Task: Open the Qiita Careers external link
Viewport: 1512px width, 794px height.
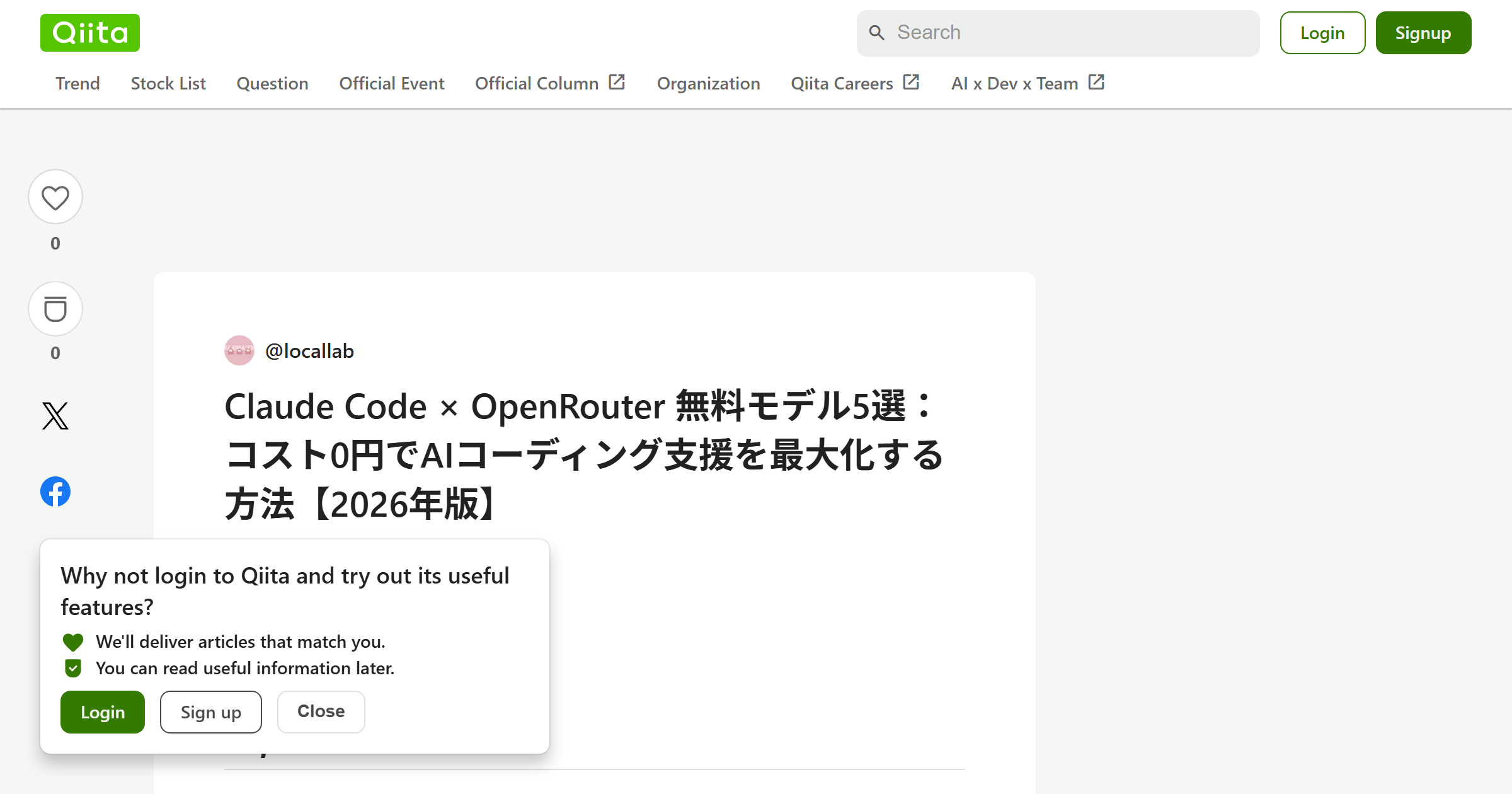Action: tap(855, 83)
